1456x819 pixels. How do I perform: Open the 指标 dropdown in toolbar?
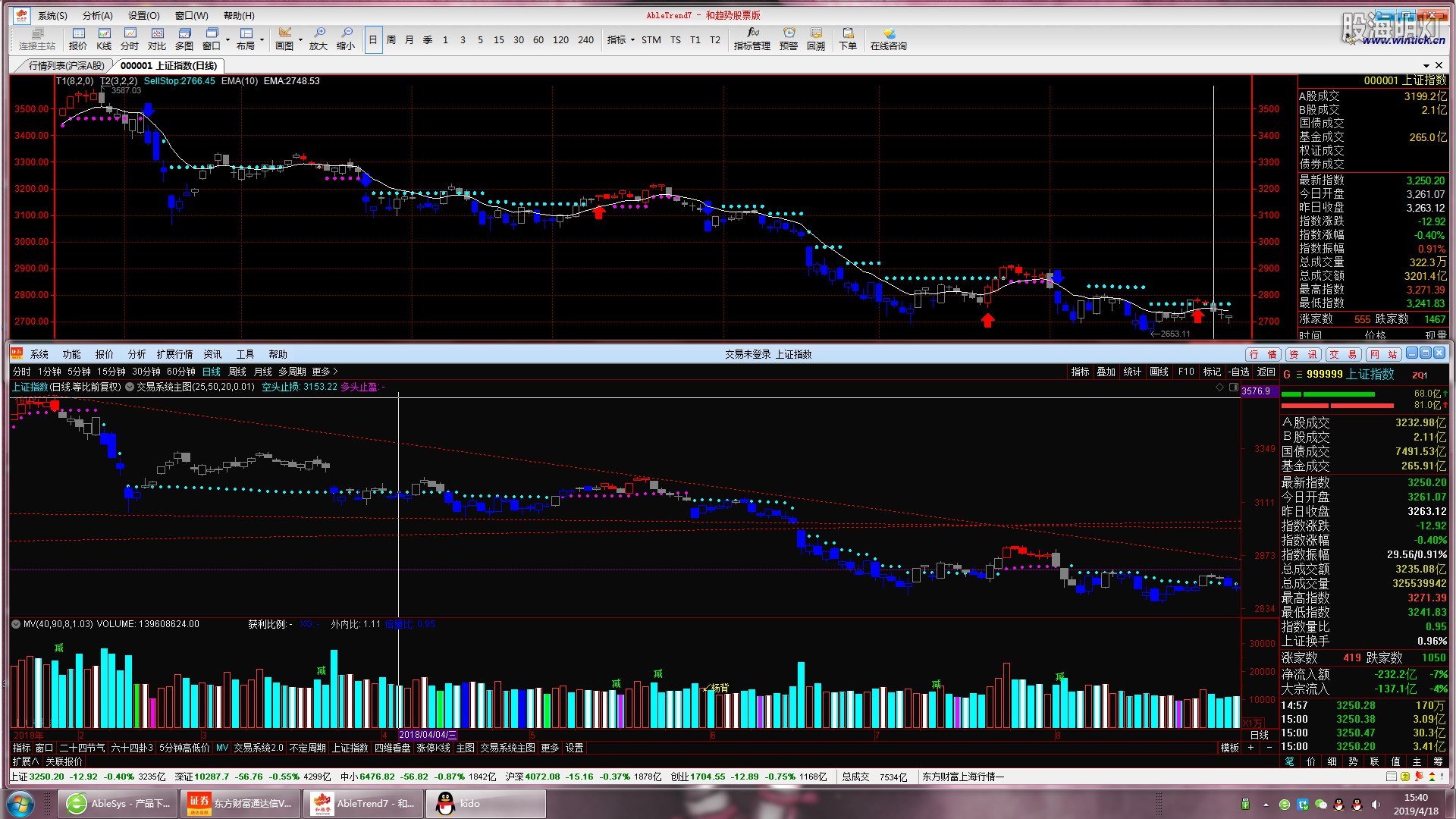620,39
